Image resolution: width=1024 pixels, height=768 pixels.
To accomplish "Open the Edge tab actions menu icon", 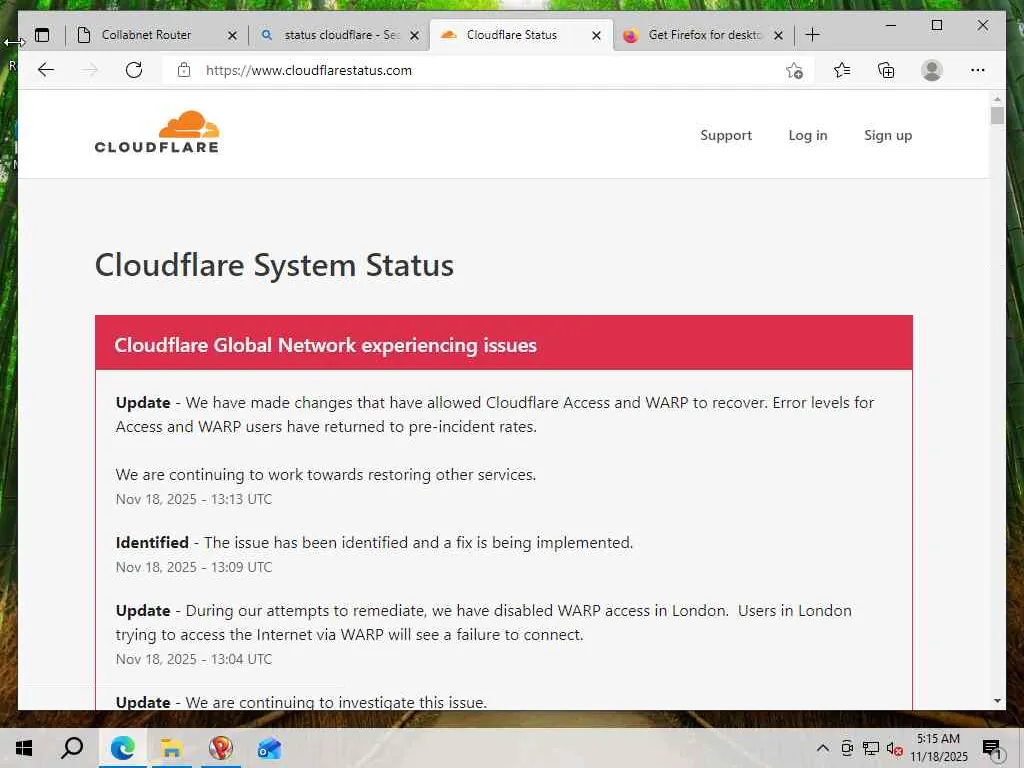I will tap(42, 35).
